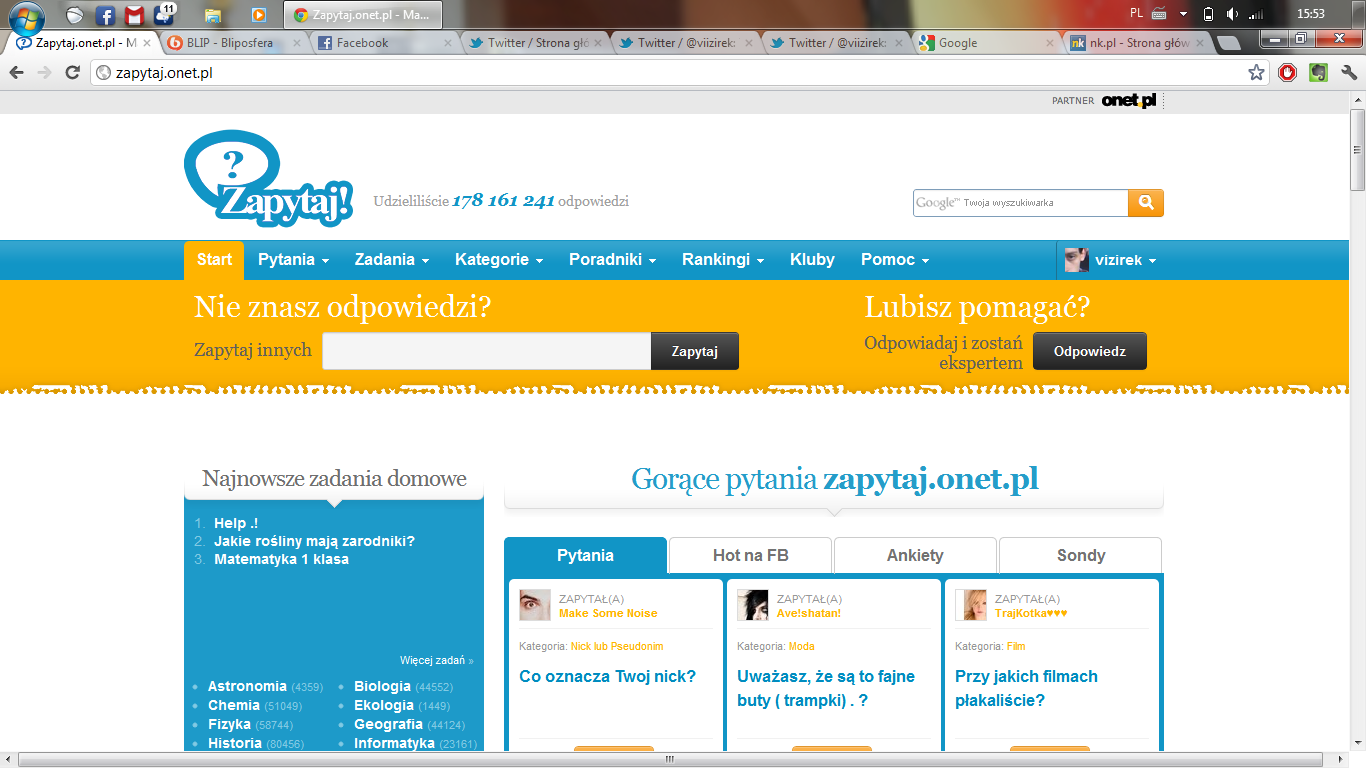This screenshot has width=1366, height=768.
Task: Open the 'Przy jakich filmach płakaliście?' question
Action: pyautogui.click(x=1026, y=688)
